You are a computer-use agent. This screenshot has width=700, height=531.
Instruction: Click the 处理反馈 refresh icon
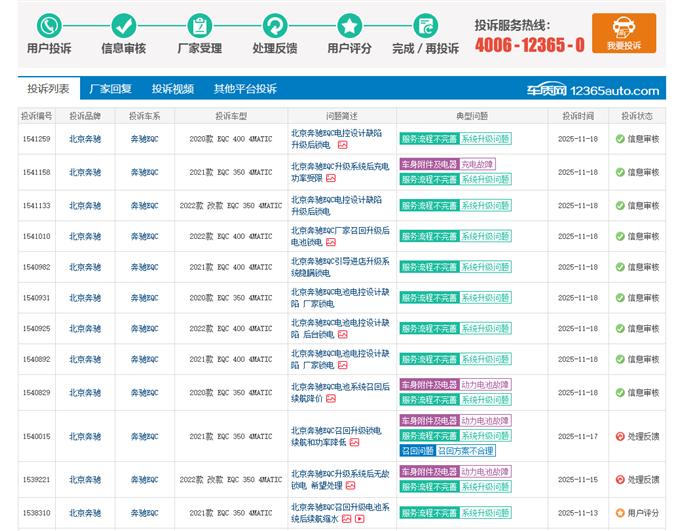click(x=274, y=26)
